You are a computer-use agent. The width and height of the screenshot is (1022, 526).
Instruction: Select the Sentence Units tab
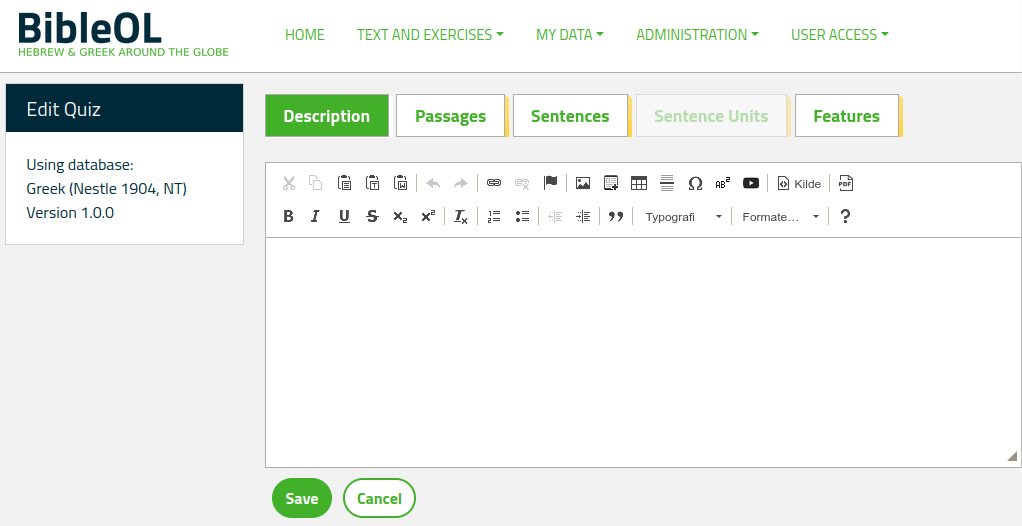pos(711,116)
